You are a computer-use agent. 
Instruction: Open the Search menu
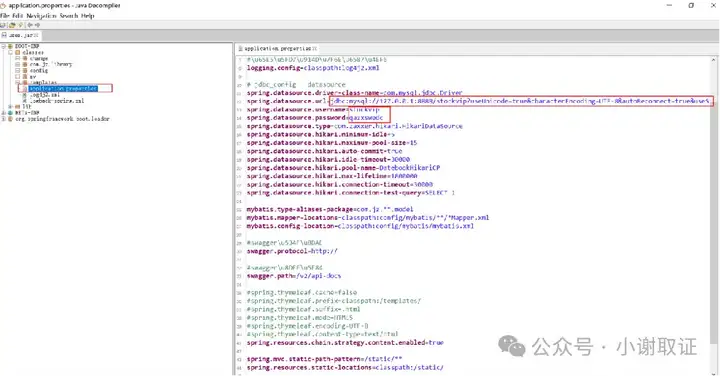click(x=69, y=16)
